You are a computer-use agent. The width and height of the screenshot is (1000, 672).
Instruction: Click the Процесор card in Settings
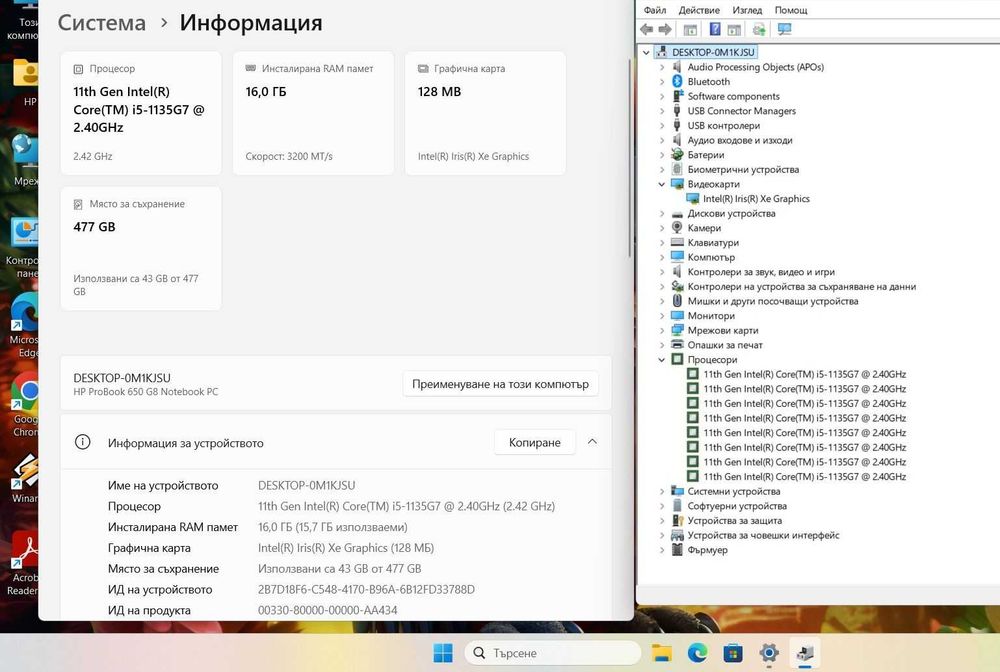pyautogui.click(x=141, y=113)
